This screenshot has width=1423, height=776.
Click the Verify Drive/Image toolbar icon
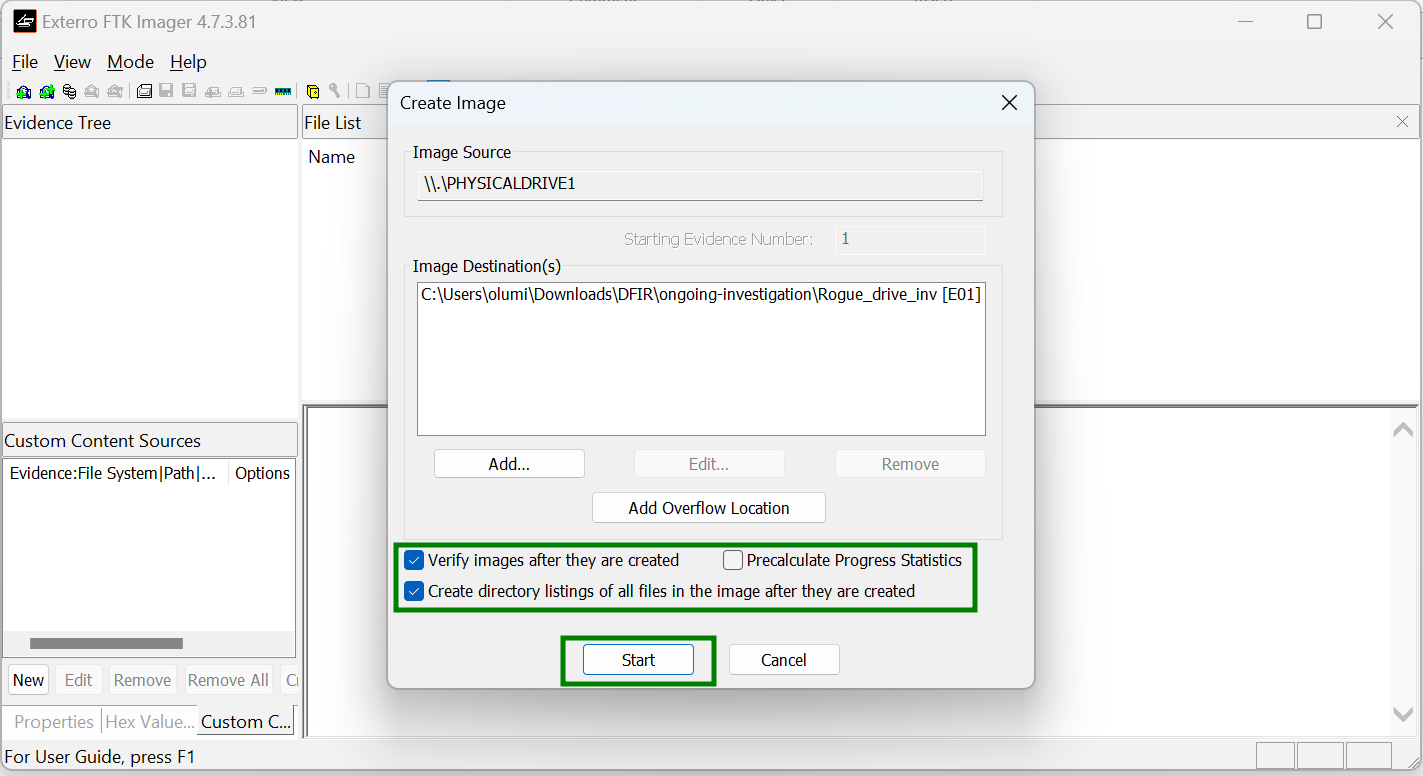[259, 92]
